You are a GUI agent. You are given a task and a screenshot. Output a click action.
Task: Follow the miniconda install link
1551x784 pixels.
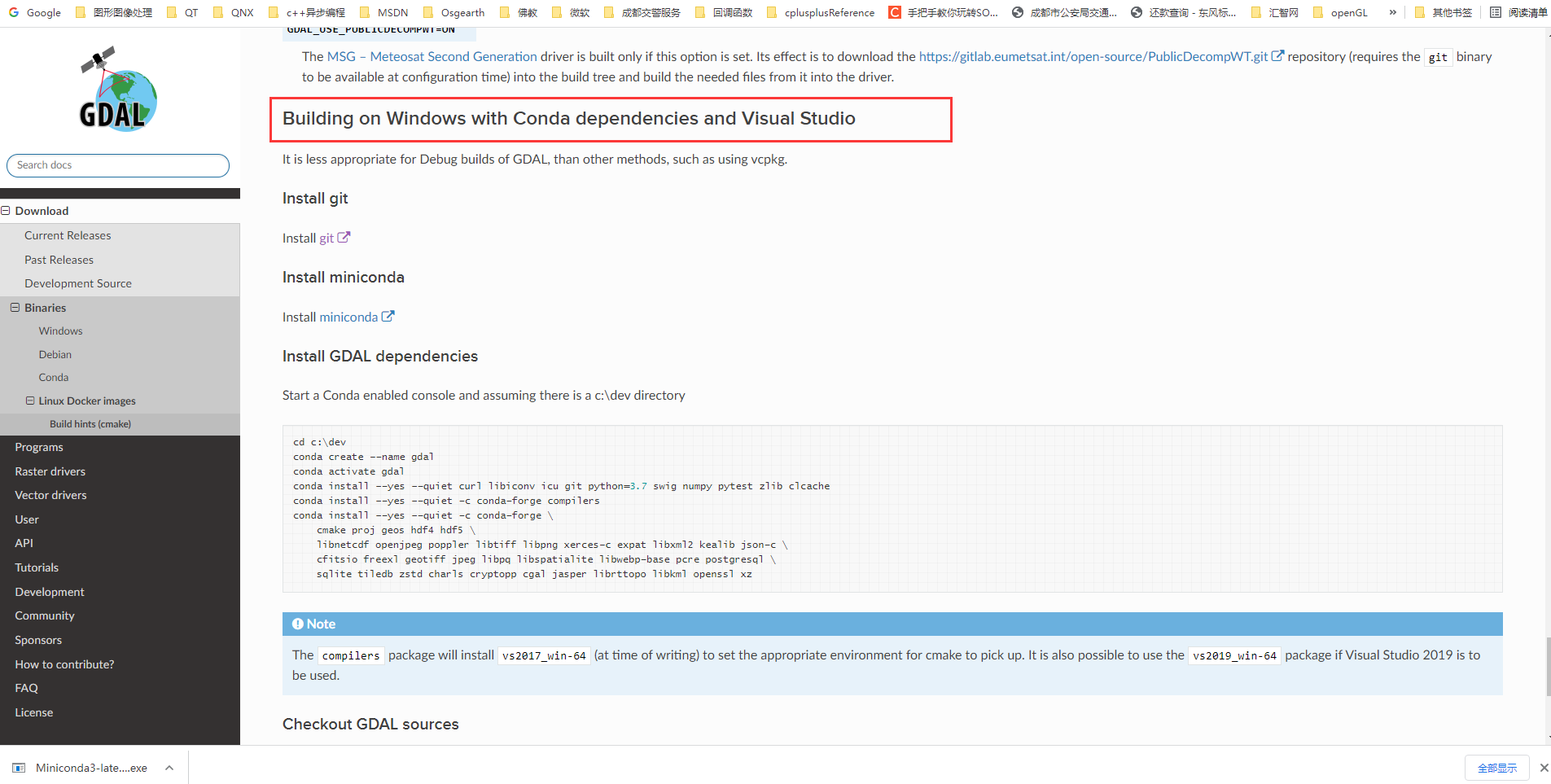(348, 317)
